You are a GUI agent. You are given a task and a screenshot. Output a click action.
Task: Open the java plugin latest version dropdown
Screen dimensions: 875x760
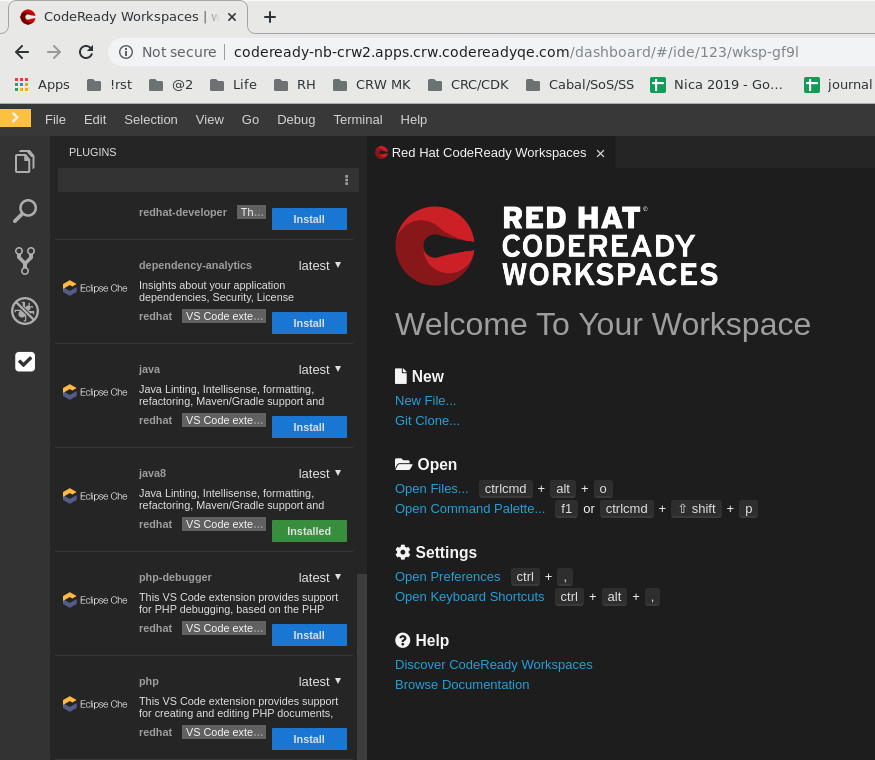tap(319, 369)
